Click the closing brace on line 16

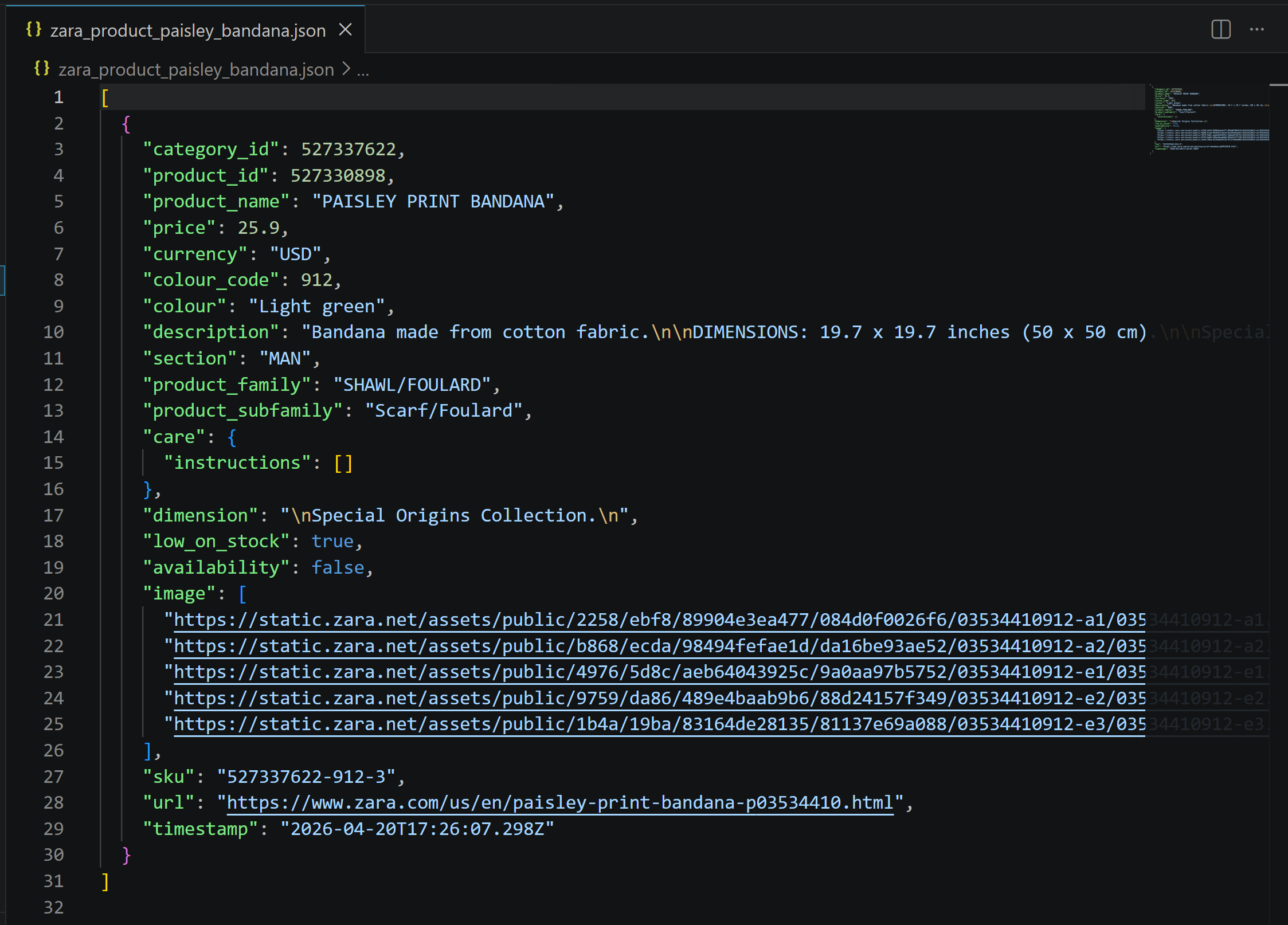click(x=147, y=489)
